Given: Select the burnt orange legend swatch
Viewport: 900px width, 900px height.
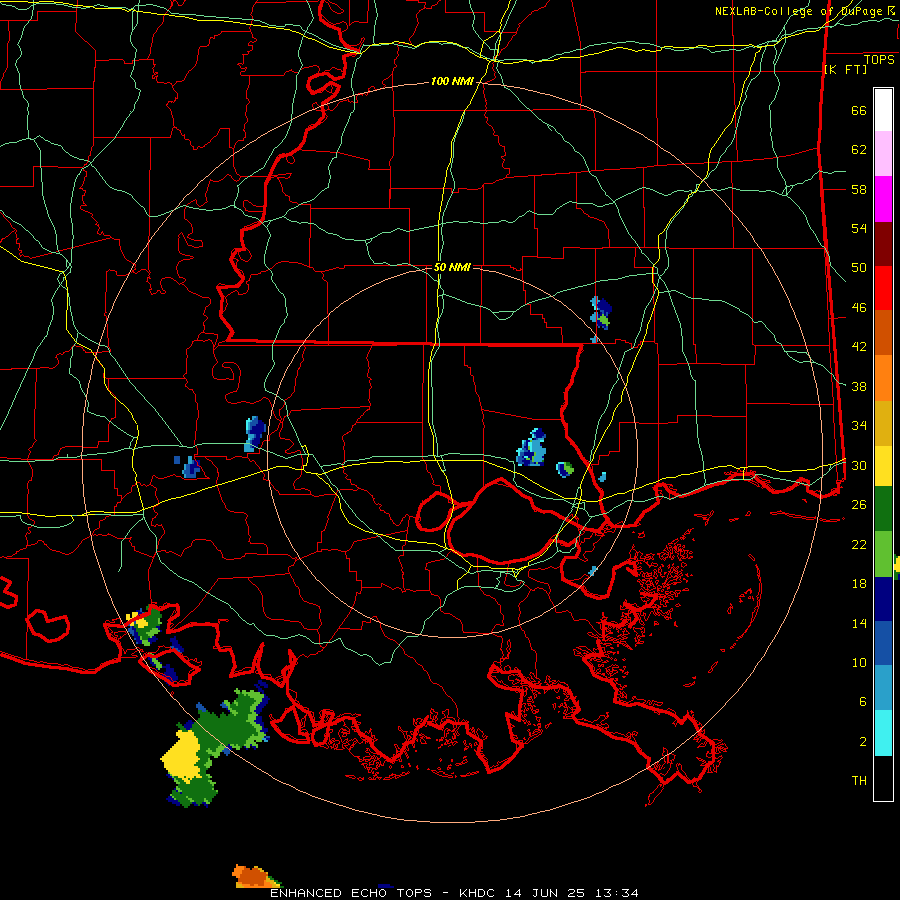Looking at the screenshot, I should coord(883,332).
